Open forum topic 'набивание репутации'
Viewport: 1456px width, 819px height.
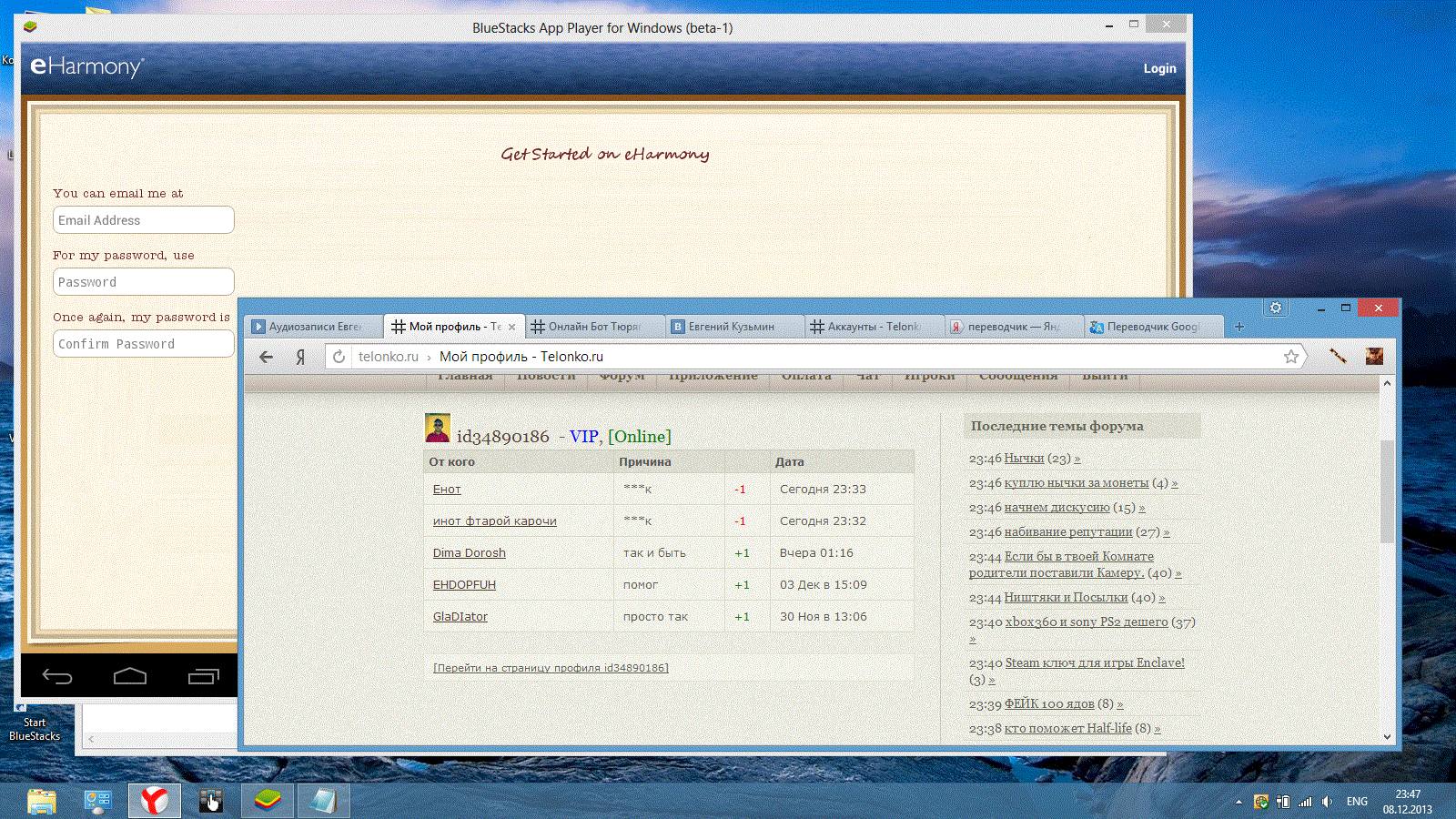tap(1068, 532)
